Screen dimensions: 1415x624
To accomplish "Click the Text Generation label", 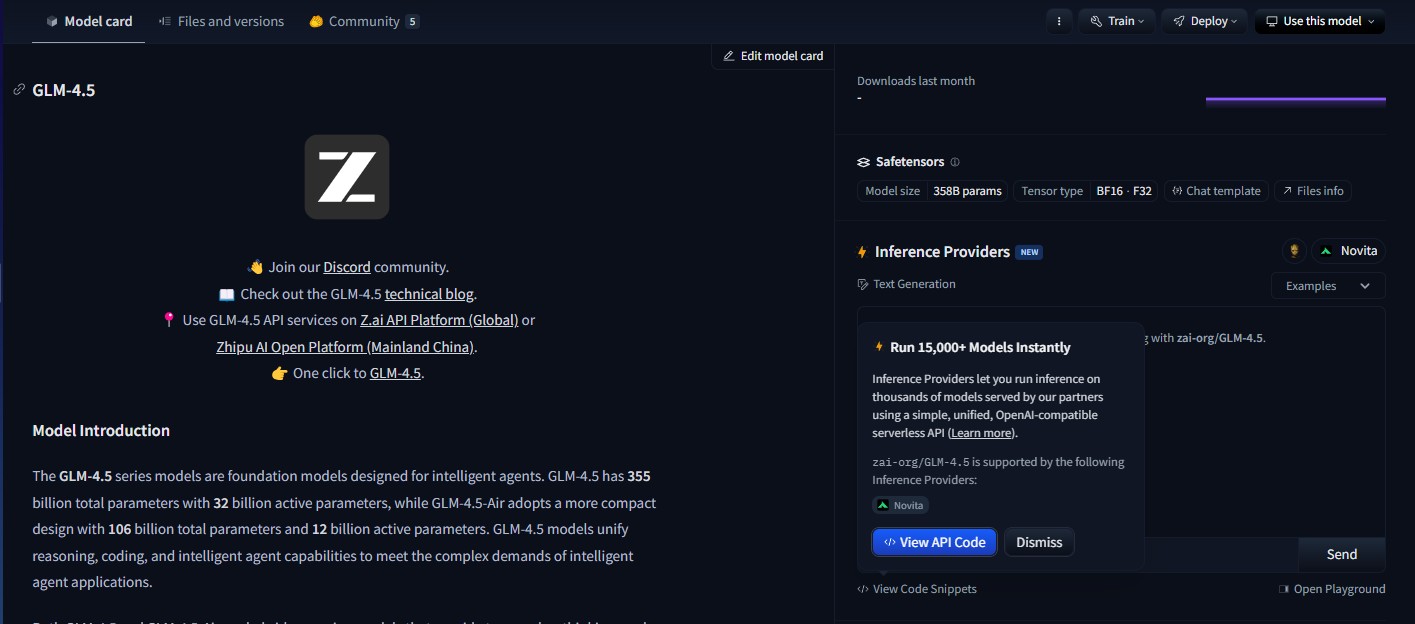I will 914,284.
